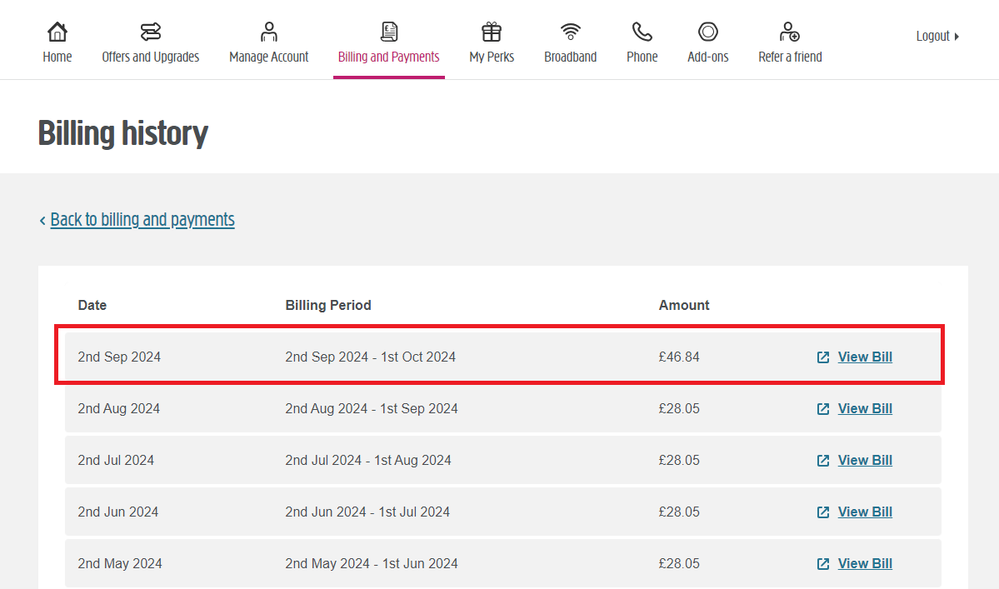The width and height of the screenshot is (999, 589).
Task: View Bill for 2nd Jul 2024
Action: 864,460
